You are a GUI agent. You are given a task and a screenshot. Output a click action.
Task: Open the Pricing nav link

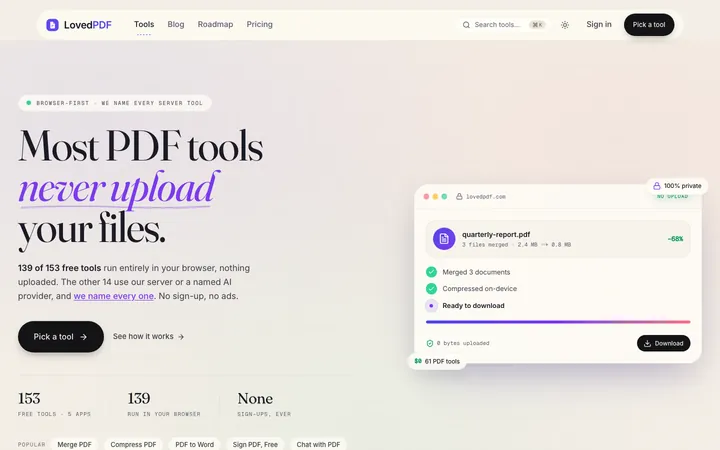pyautogui.click(x=259, y=24)
